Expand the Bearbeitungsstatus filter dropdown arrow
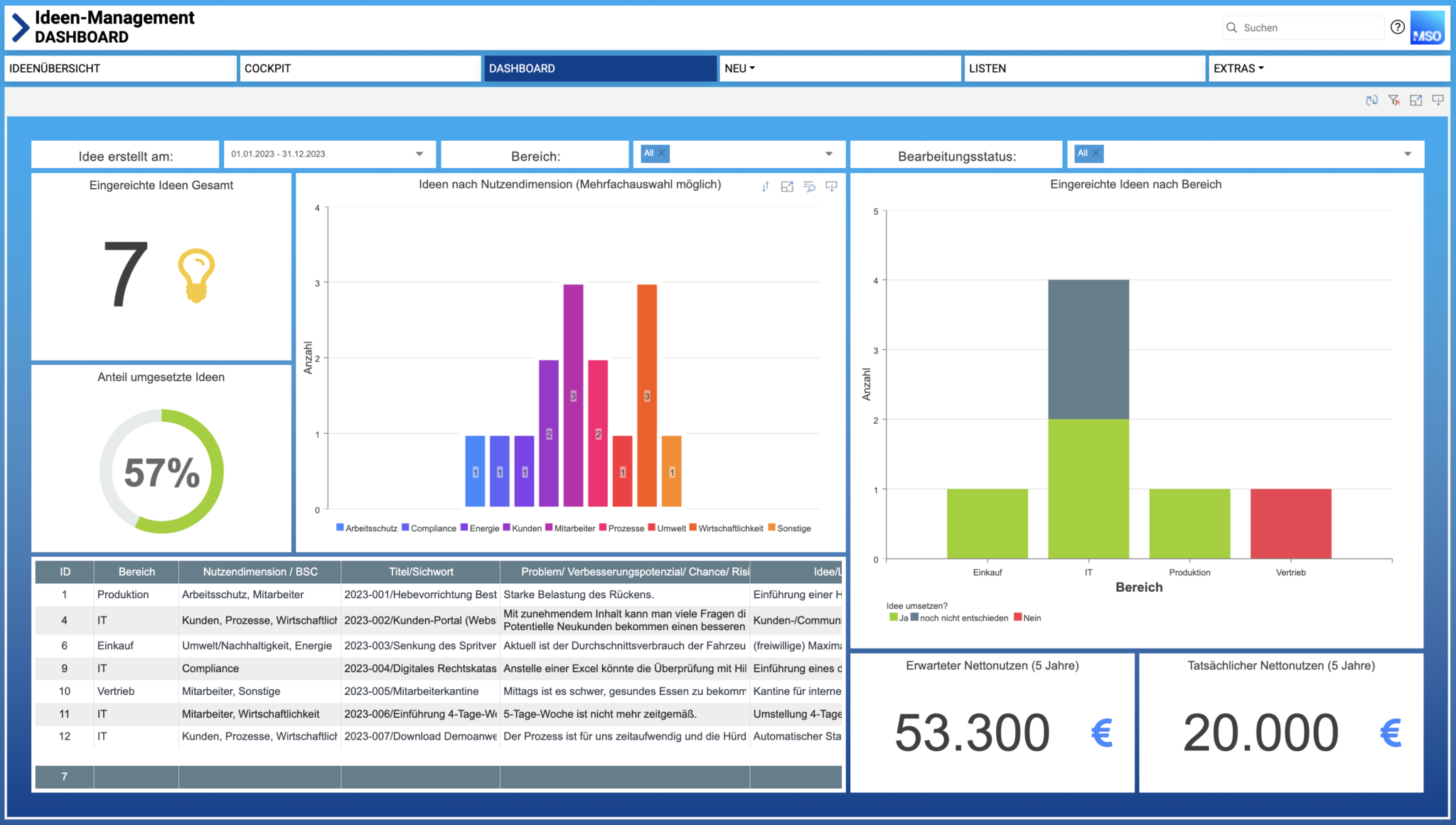The width and height of the screenshot is (1456, 825). pos(1407,154)
